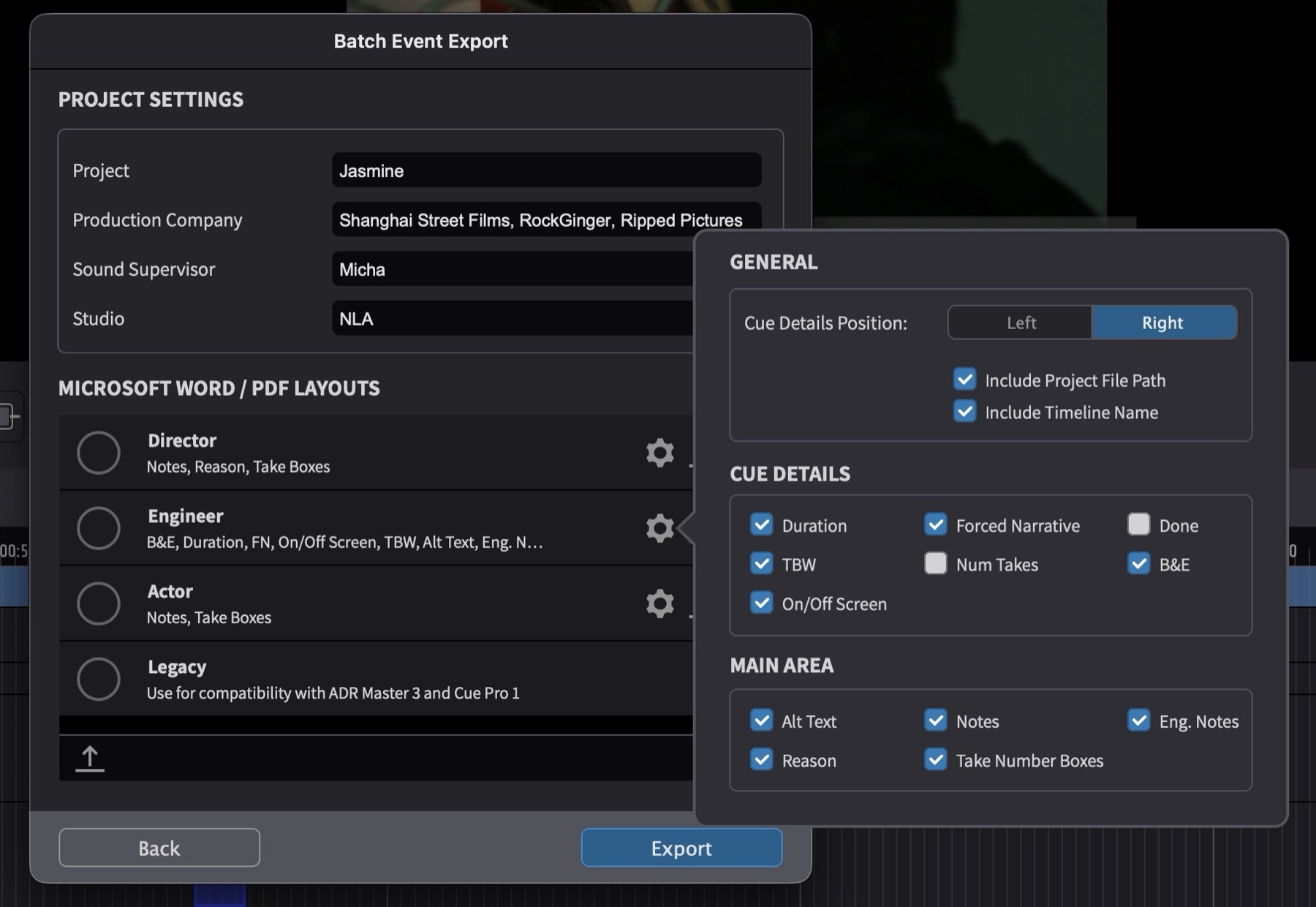Click the Legacy layout description text

point(333,693)
